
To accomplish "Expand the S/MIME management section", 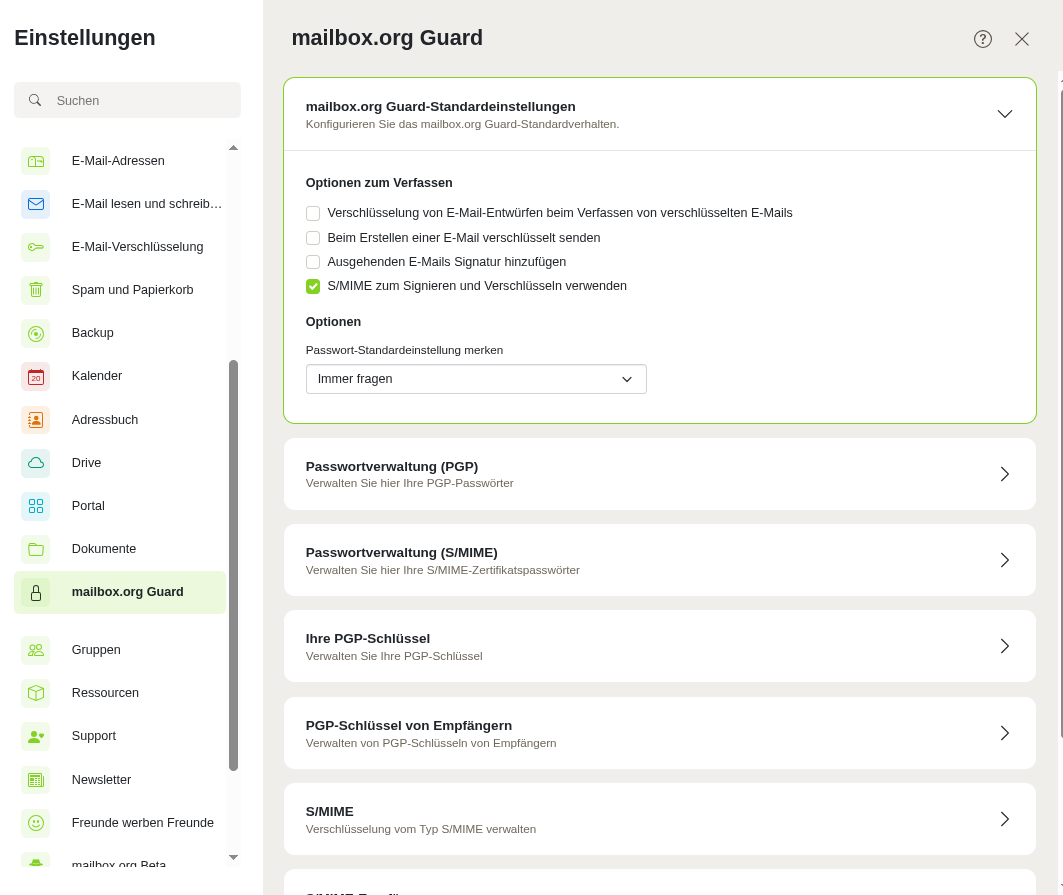I will [660, 819].
